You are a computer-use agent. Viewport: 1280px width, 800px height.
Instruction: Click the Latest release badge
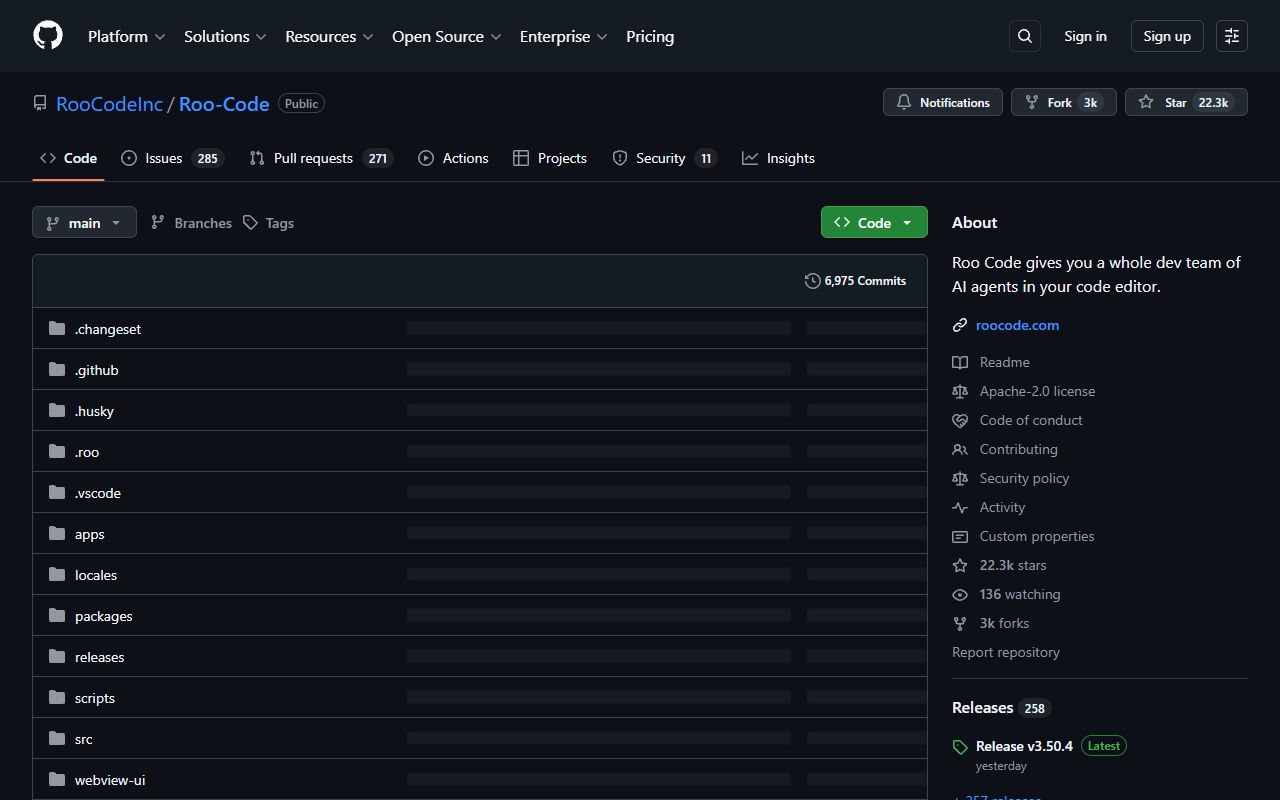pyautogui.click(x=1103, y=745)
